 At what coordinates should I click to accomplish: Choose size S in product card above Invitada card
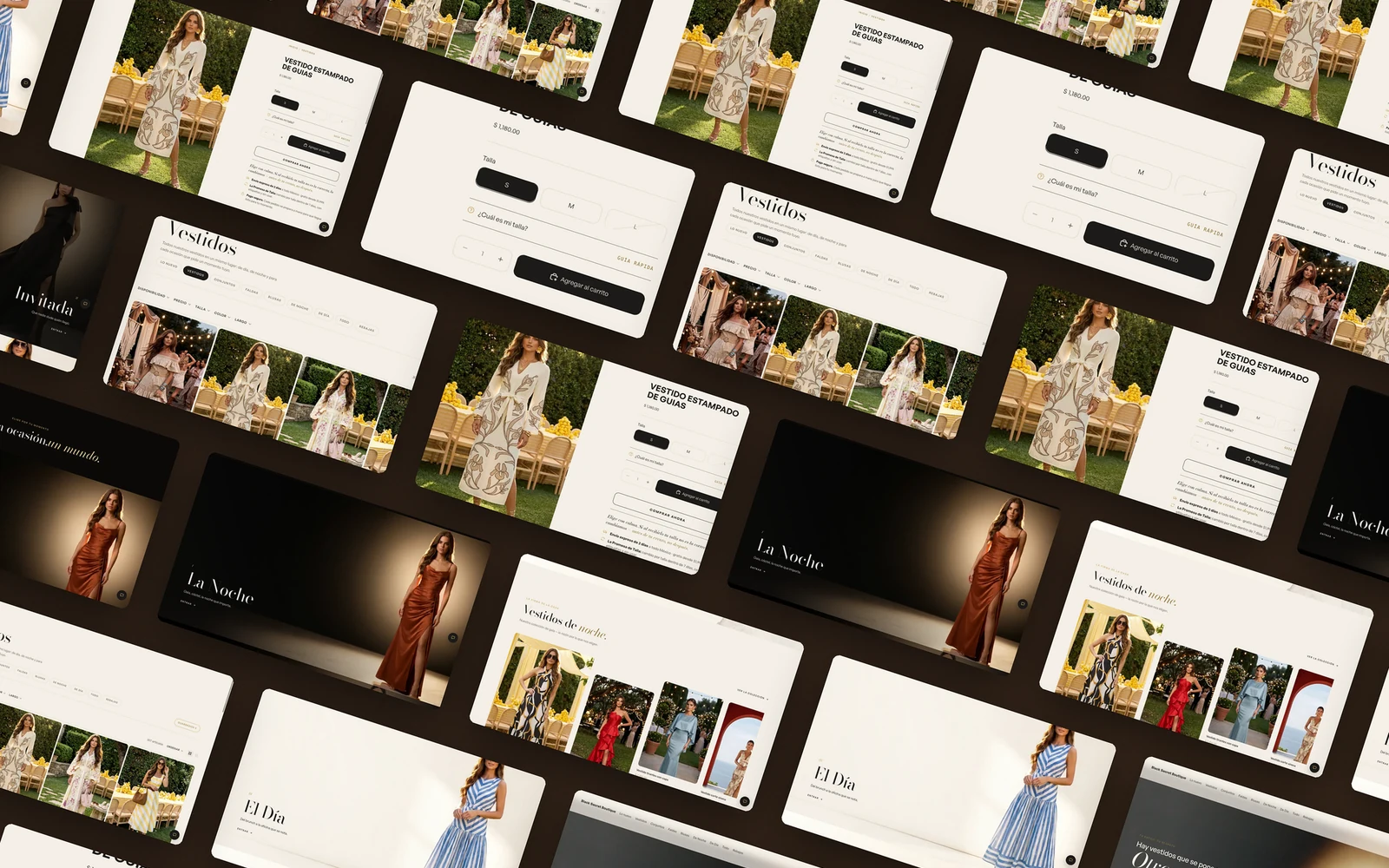(x=285, y=102)
